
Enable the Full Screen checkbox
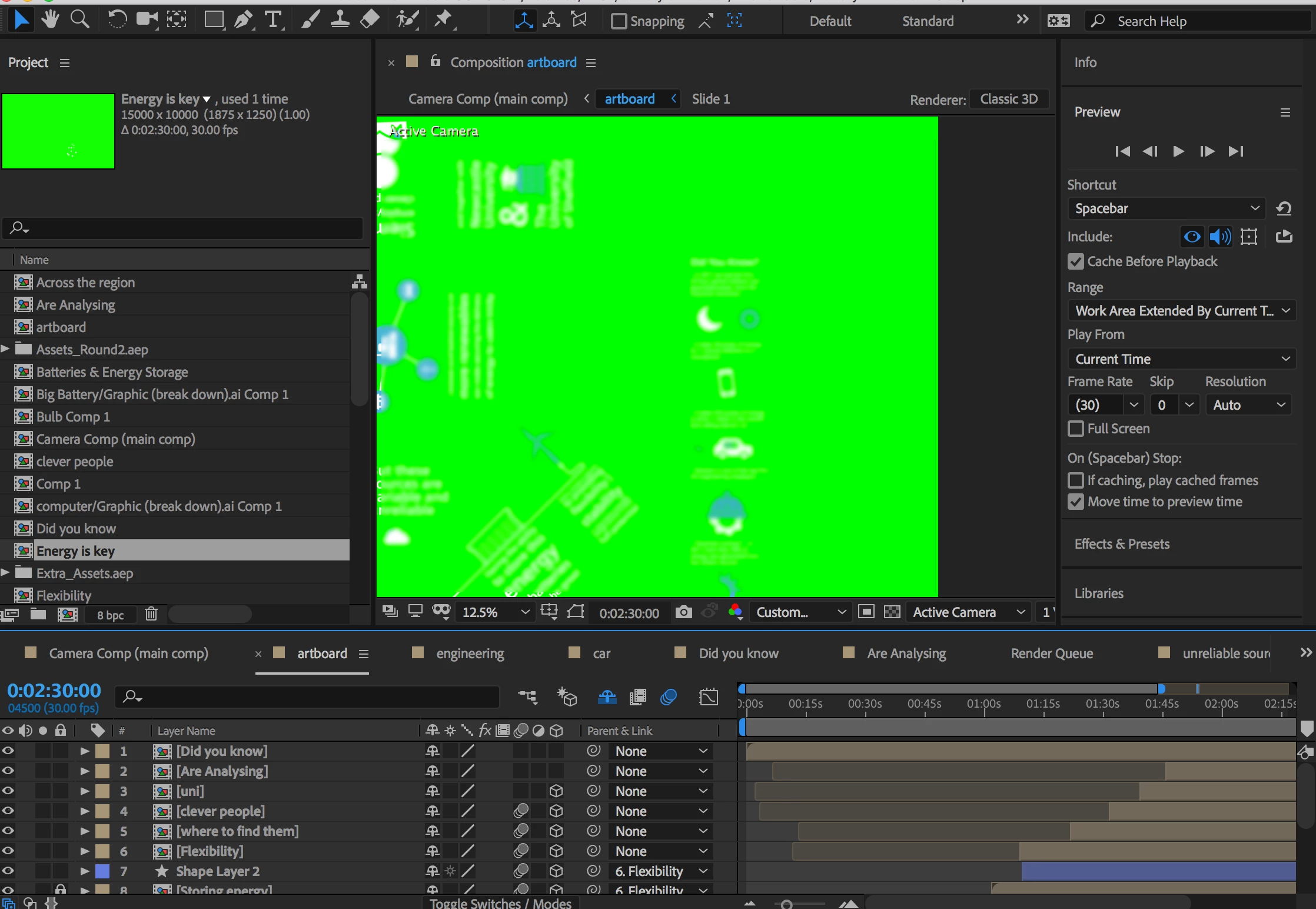click(x=1076, y=429)
